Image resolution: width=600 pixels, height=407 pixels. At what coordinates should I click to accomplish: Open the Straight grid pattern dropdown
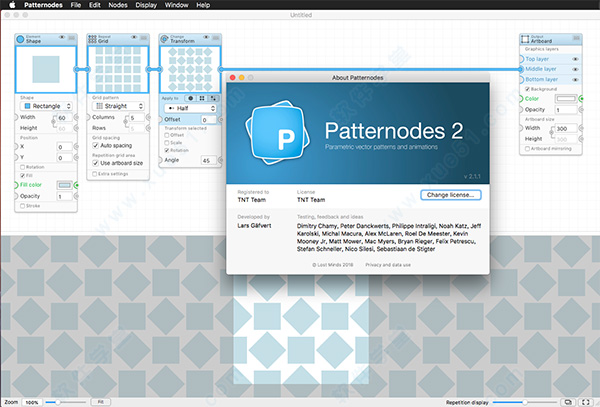pyautogui.click(x=118, y=106)
